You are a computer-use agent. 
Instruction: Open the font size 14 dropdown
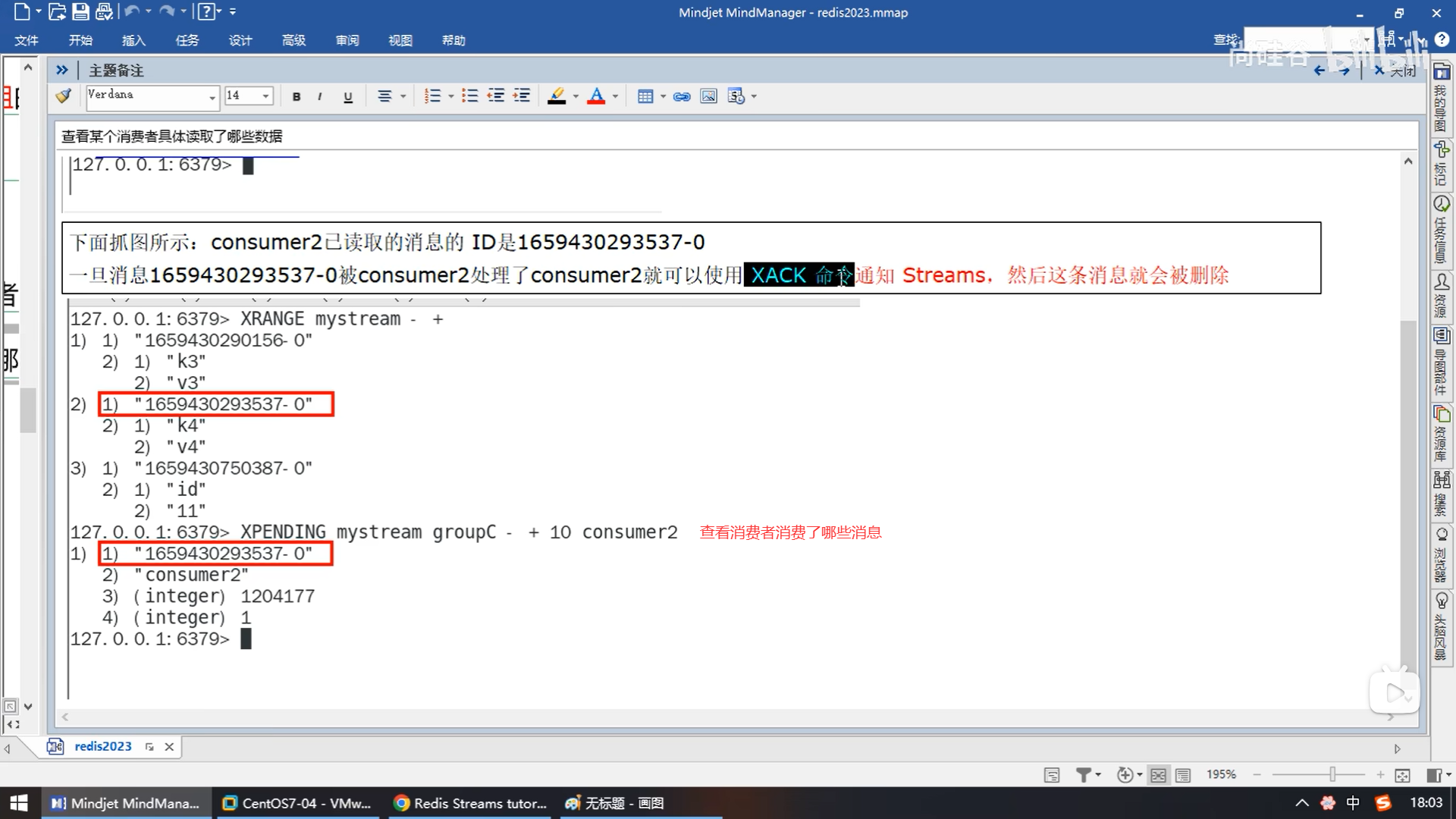(x=265, y=96)
